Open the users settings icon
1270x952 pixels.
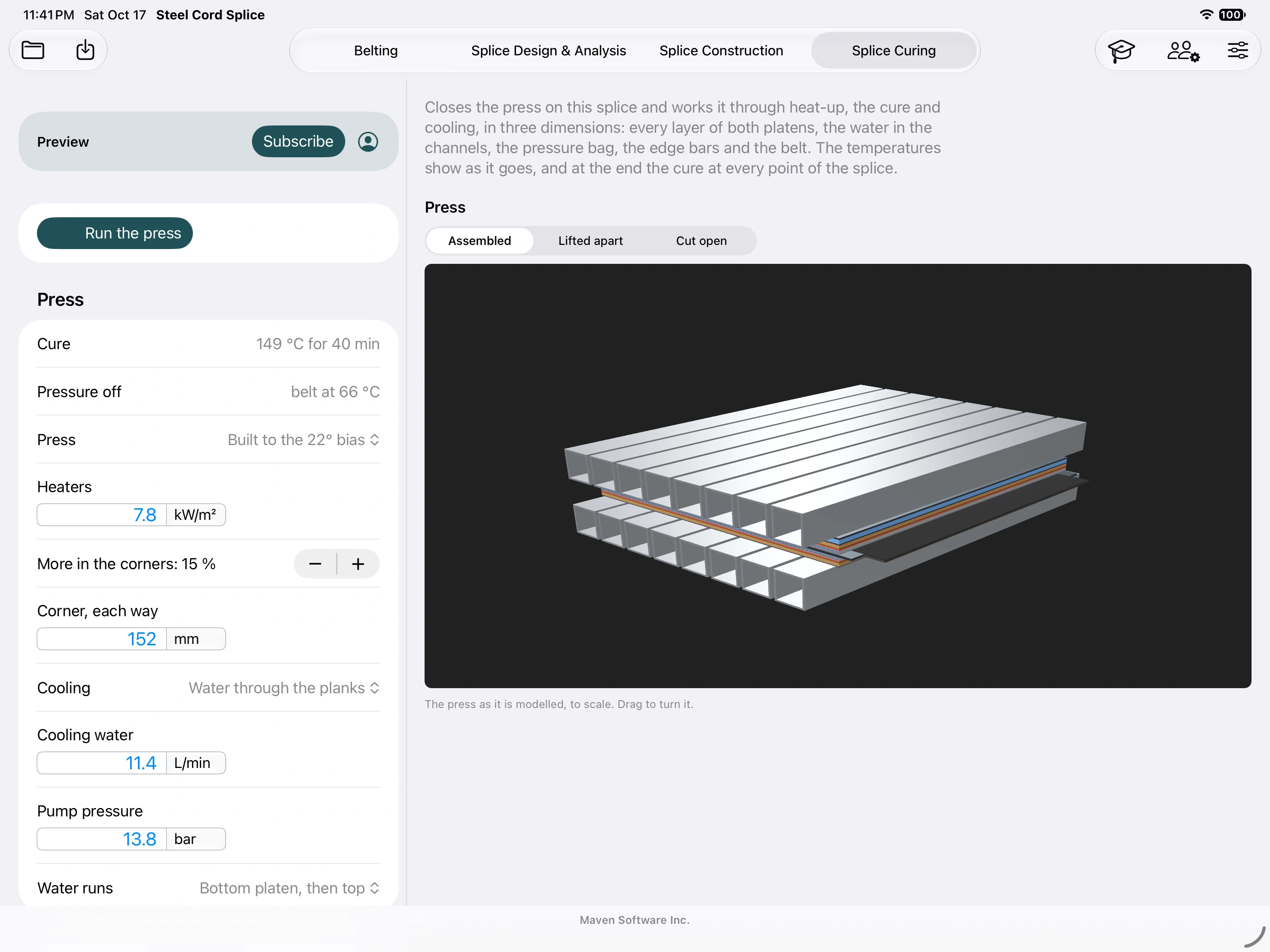(x=1183, y=50)
